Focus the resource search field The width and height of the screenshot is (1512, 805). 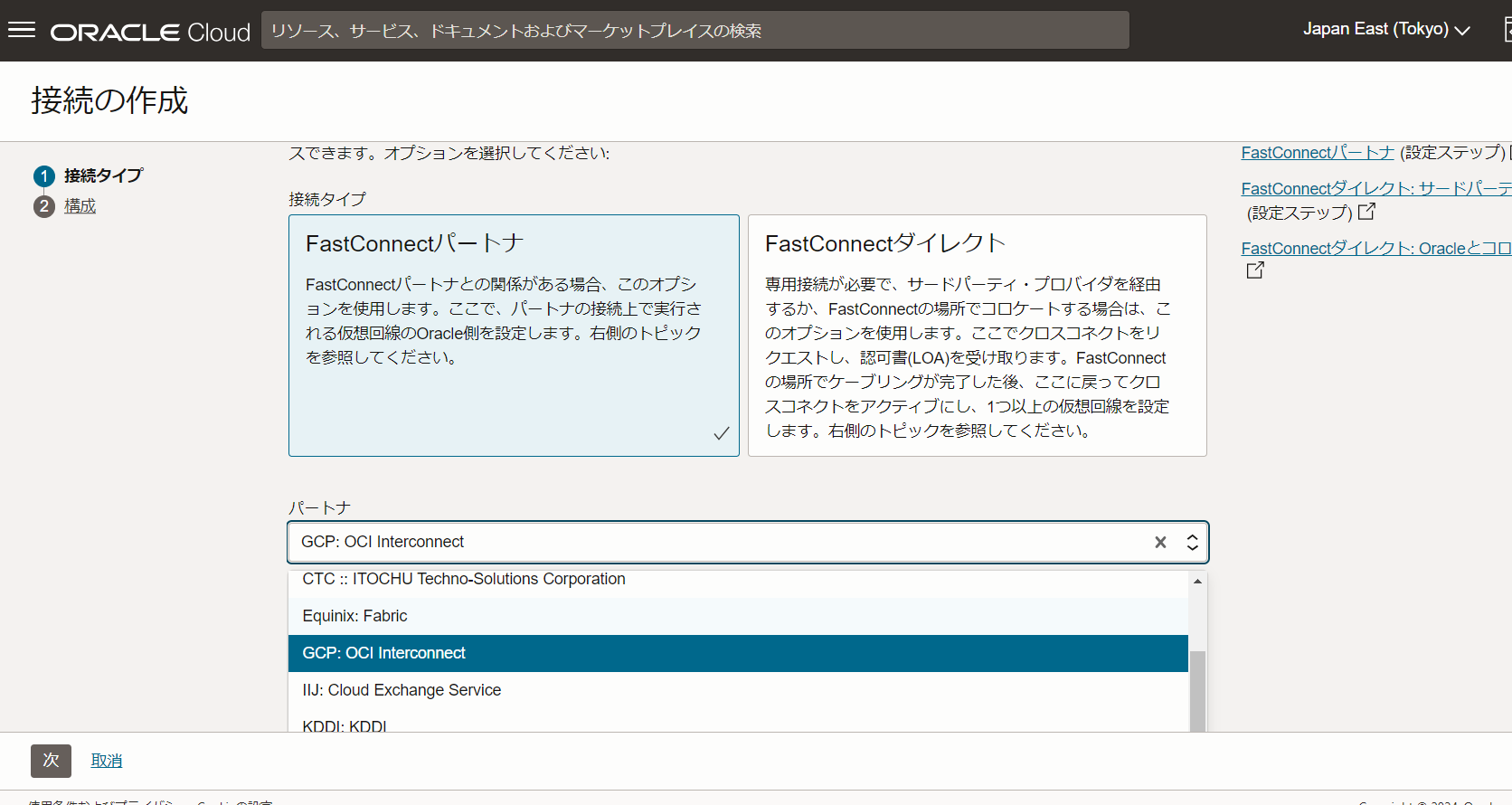[x=695, y=31]
